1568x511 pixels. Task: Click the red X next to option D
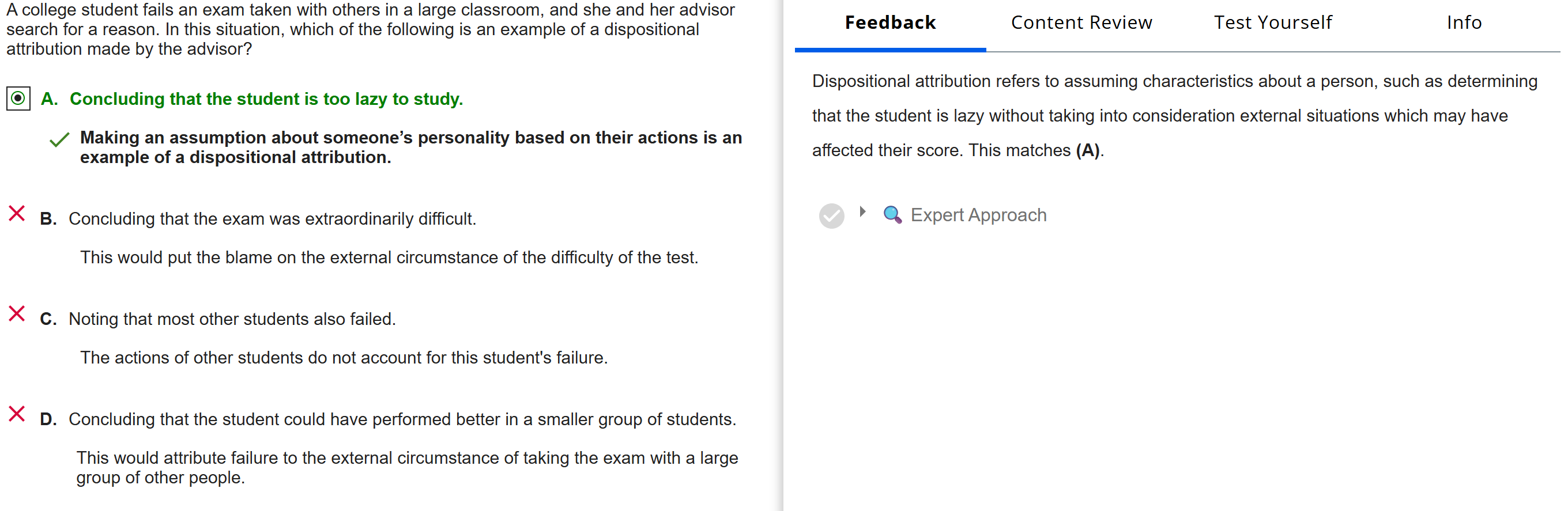(17, 414)
